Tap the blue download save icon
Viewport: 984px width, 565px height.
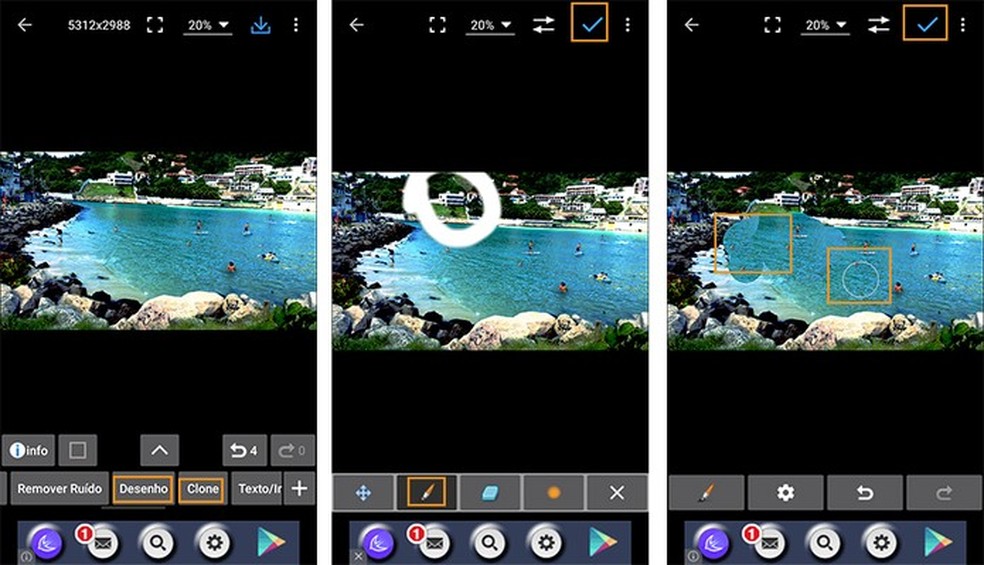click(x=260, y=26)
